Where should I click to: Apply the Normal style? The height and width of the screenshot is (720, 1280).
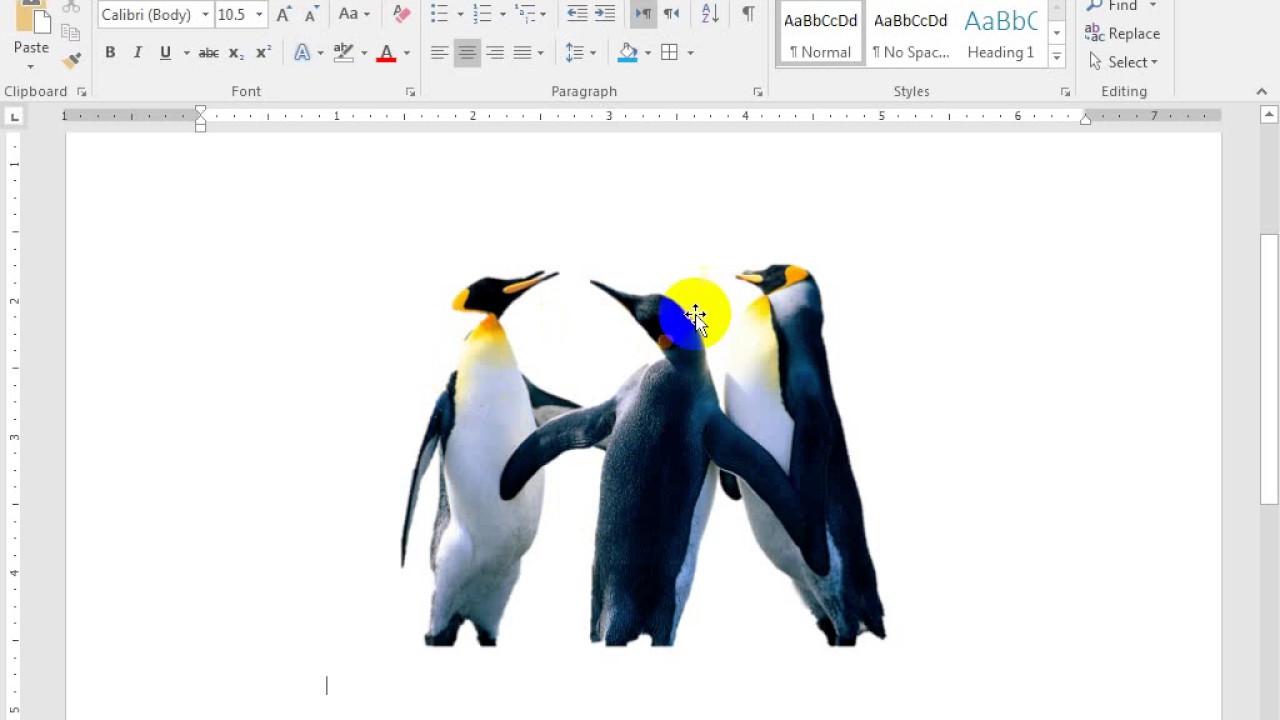click(820, 35)
